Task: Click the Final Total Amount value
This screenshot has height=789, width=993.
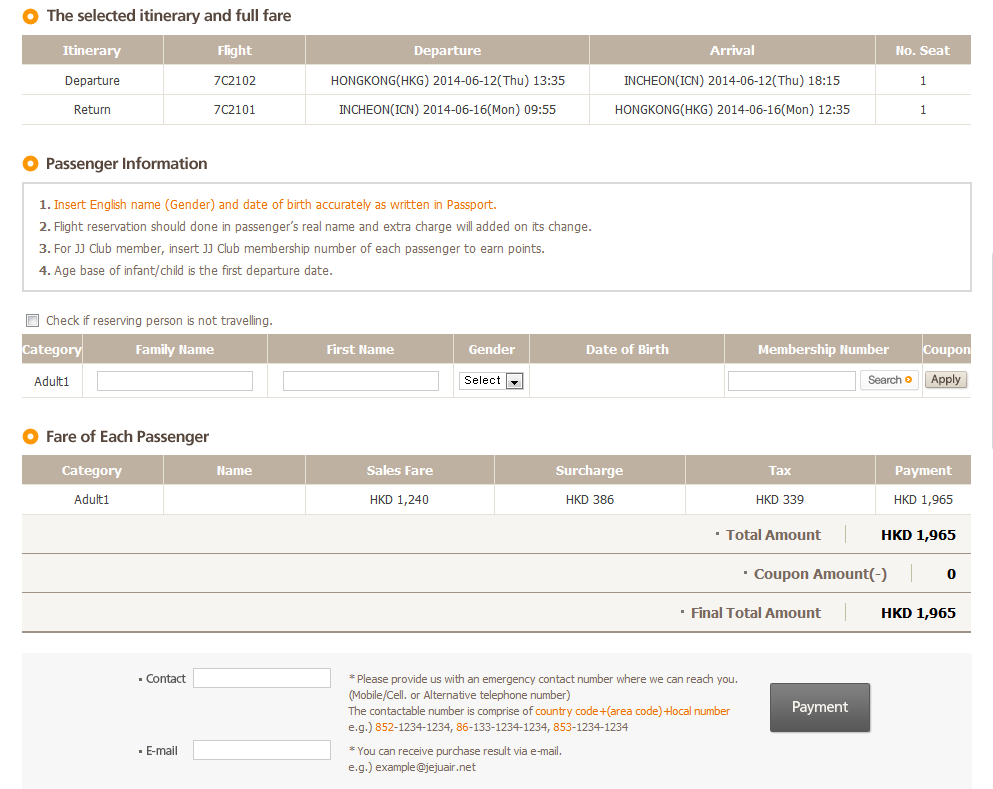Action: (x=918, y=613)
